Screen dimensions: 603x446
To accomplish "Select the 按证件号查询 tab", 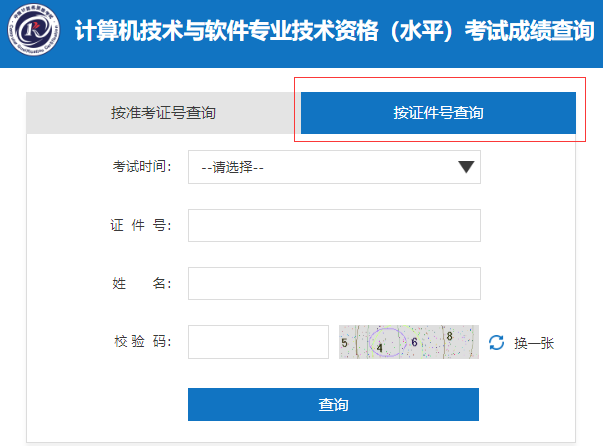I will point(438,113).
